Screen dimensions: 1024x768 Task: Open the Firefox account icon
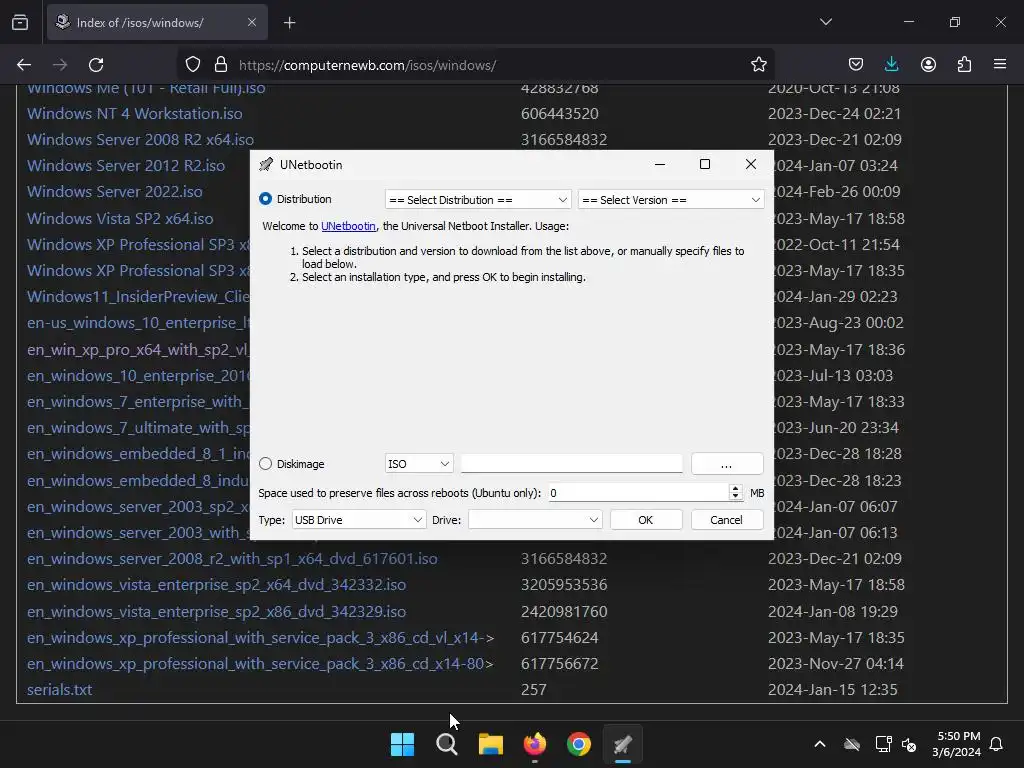tap(928, 65)
